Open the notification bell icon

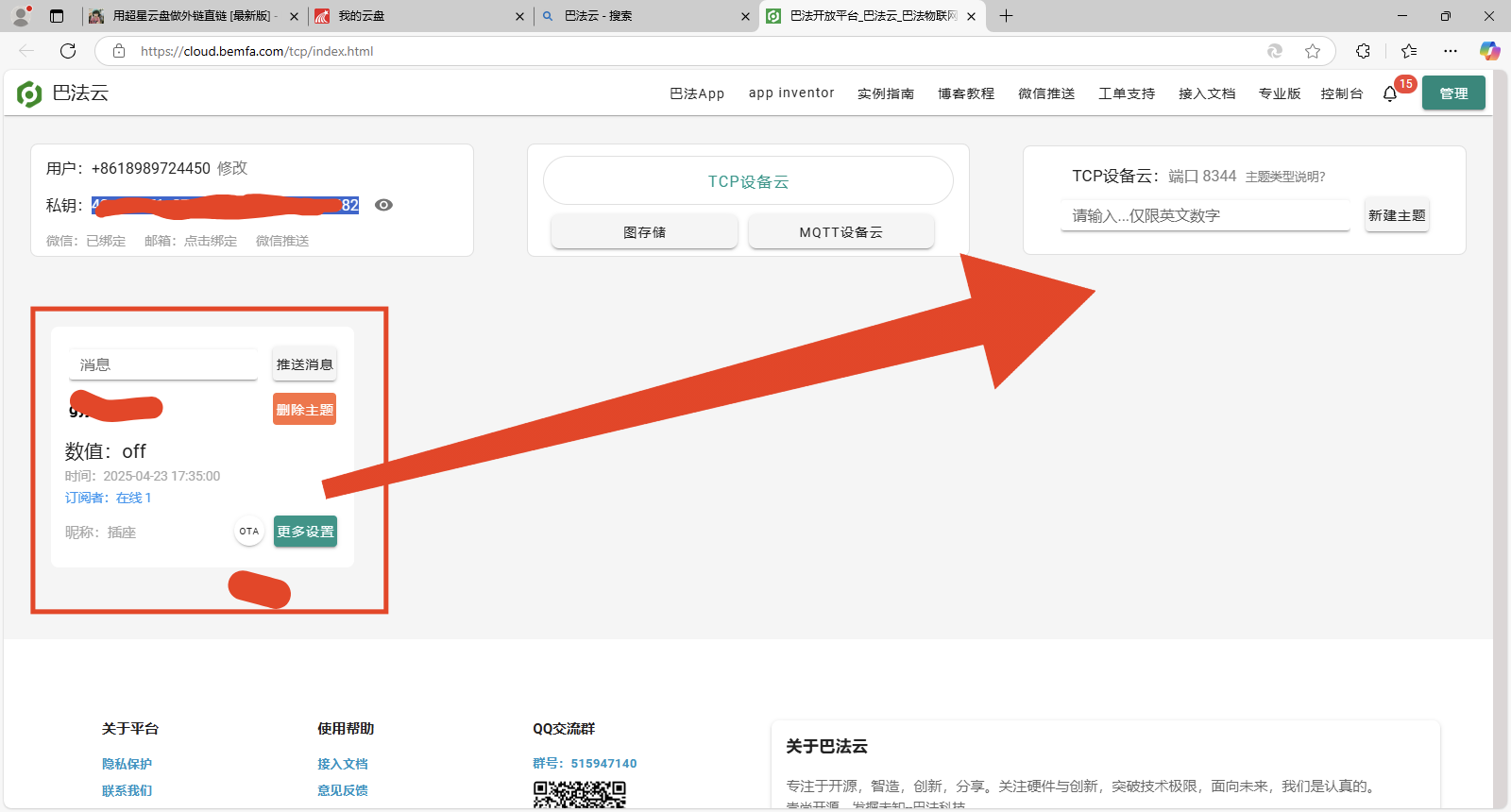(x=1390, y=93)
